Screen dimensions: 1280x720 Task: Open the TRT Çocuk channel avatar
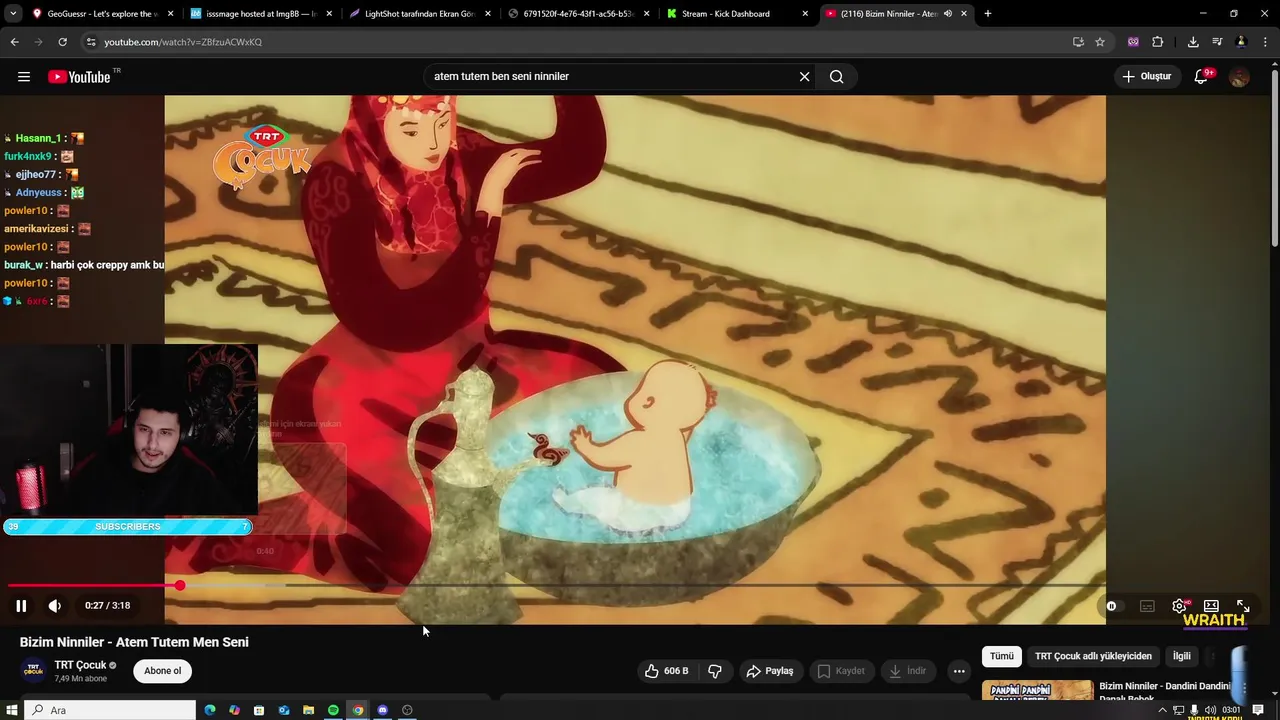[x=33, y=671]
